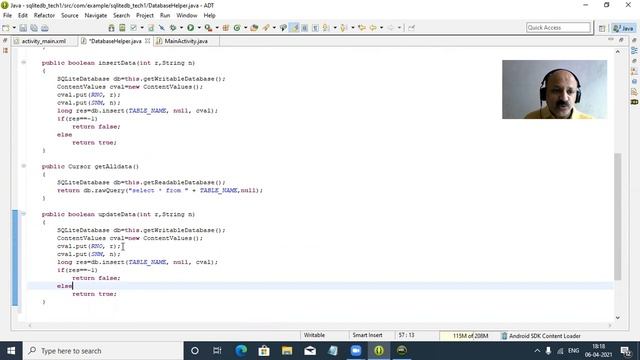Click the Print icon in toolbar
This screenshot has width=640, height=360.
(x=44, y=28)
